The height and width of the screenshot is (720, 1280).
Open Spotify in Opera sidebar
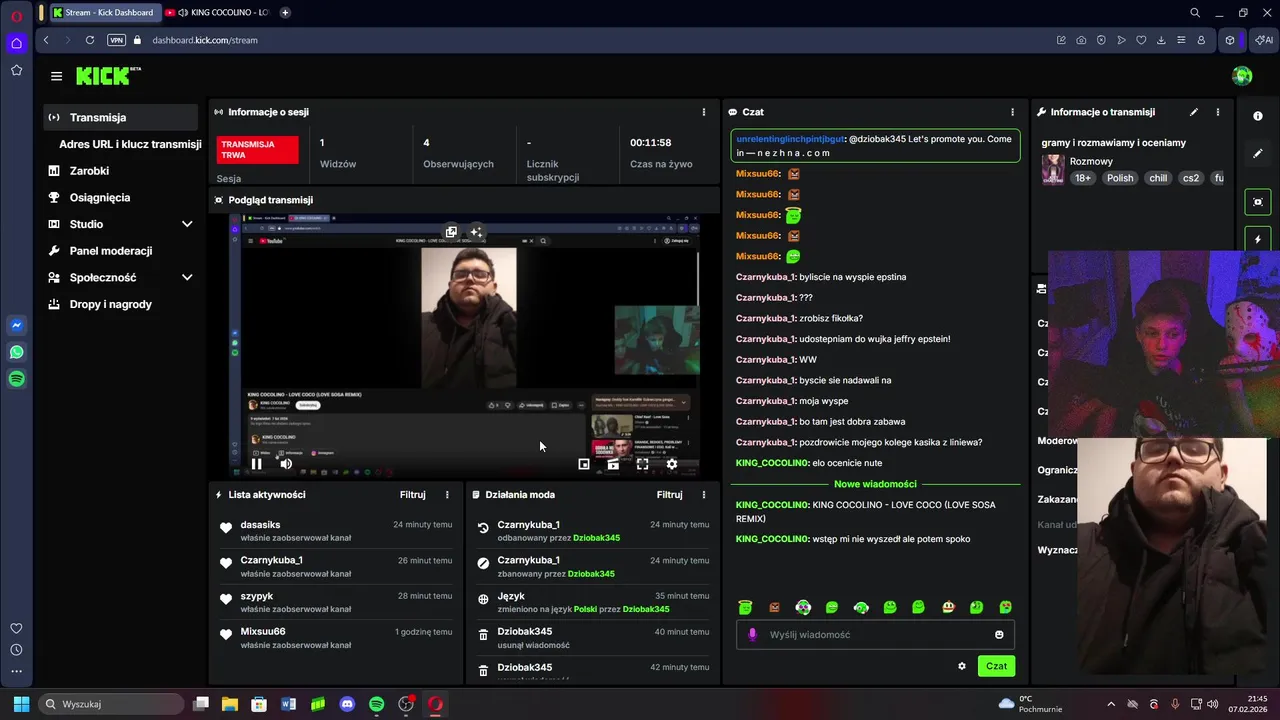(x=16, y=379)
